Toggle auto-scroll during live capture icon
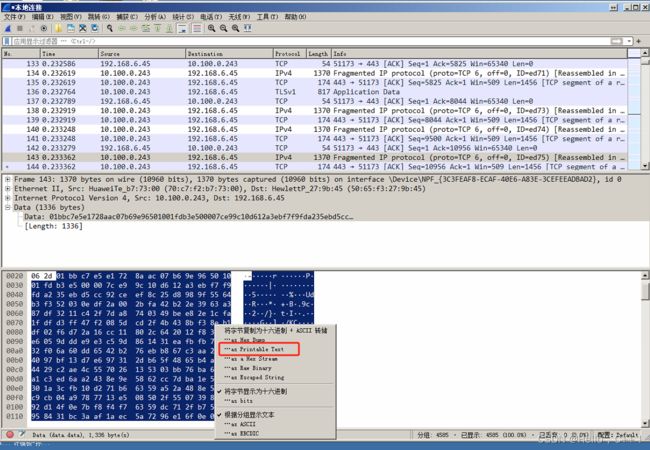This screenshot has height=450, width=650. tap(182, 28)
